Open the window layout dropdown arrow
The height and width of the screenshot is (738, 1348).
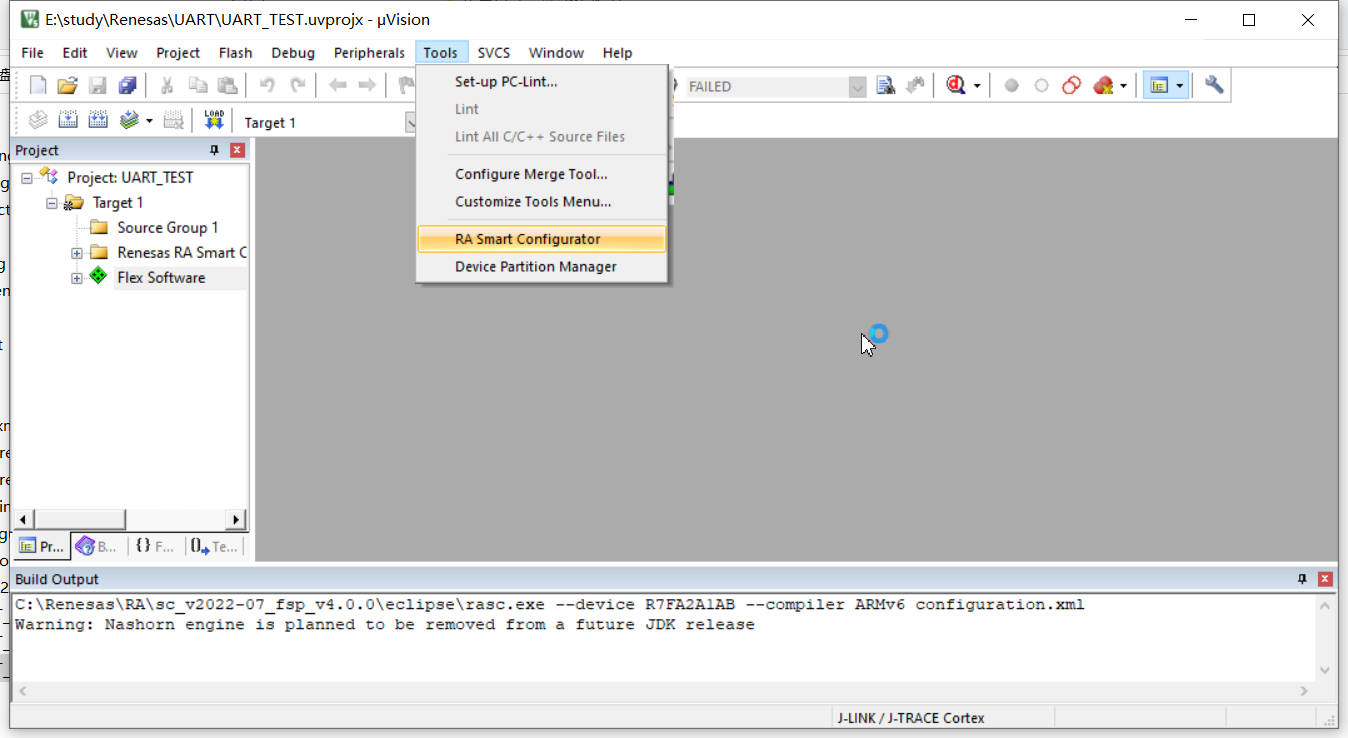(x=1180, y=86)
